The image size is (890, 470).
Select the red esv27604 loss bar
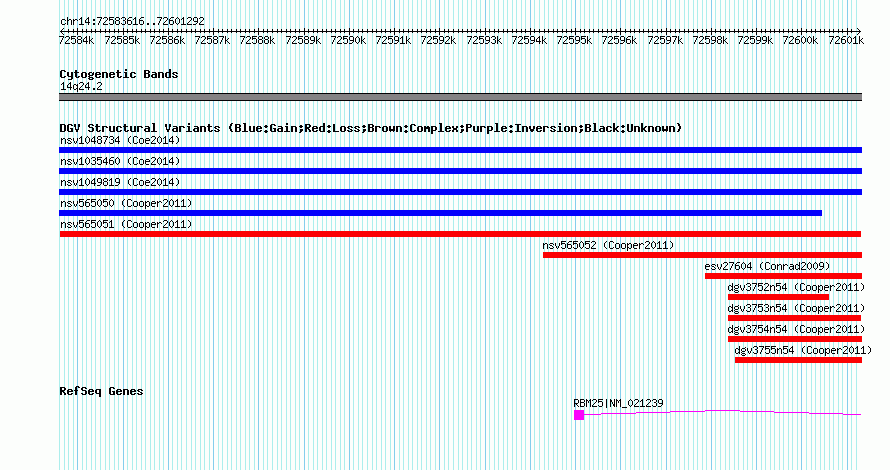point(783,276)
